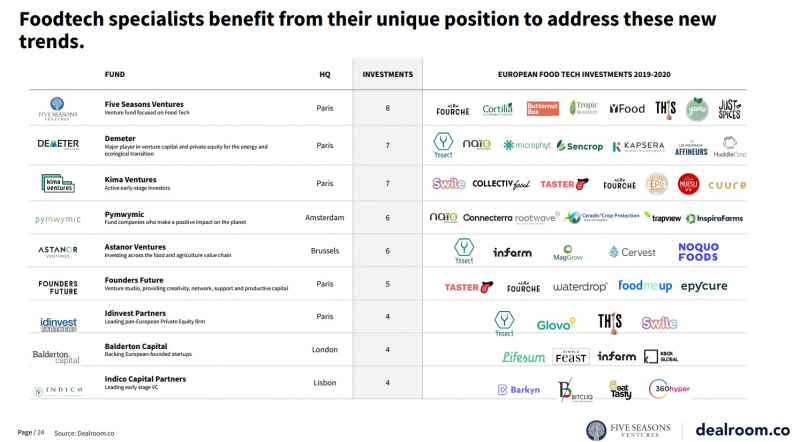Click the 360hyper logo
Screen dimensions: 800x442
click(667, 389)
